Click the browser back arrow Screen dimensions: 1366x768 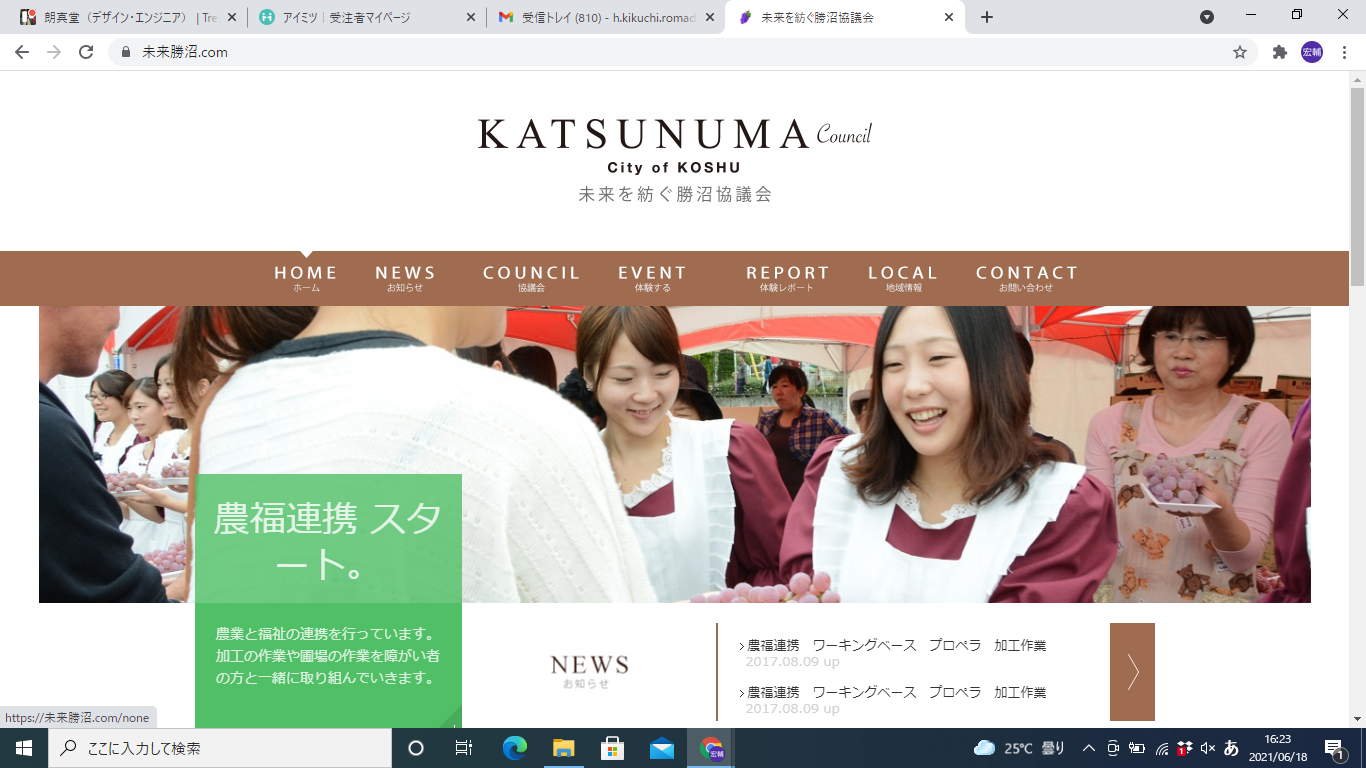point(22,52)
